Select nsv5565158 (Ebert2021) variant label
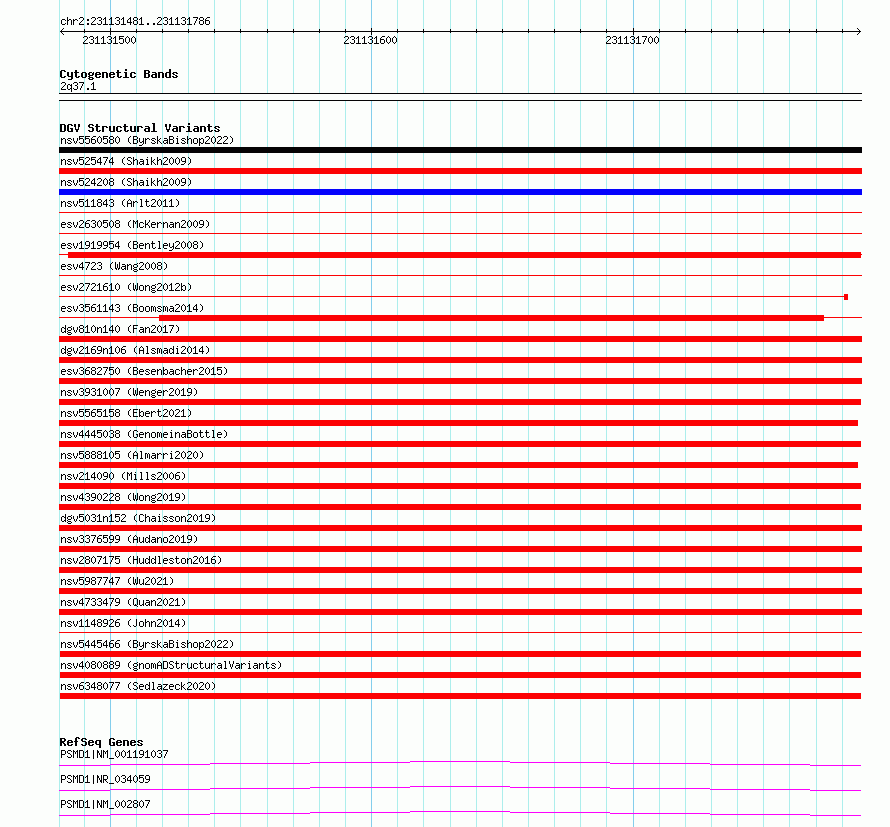The height and width of the screenshot is (827, 890). [x=126, y=413]
